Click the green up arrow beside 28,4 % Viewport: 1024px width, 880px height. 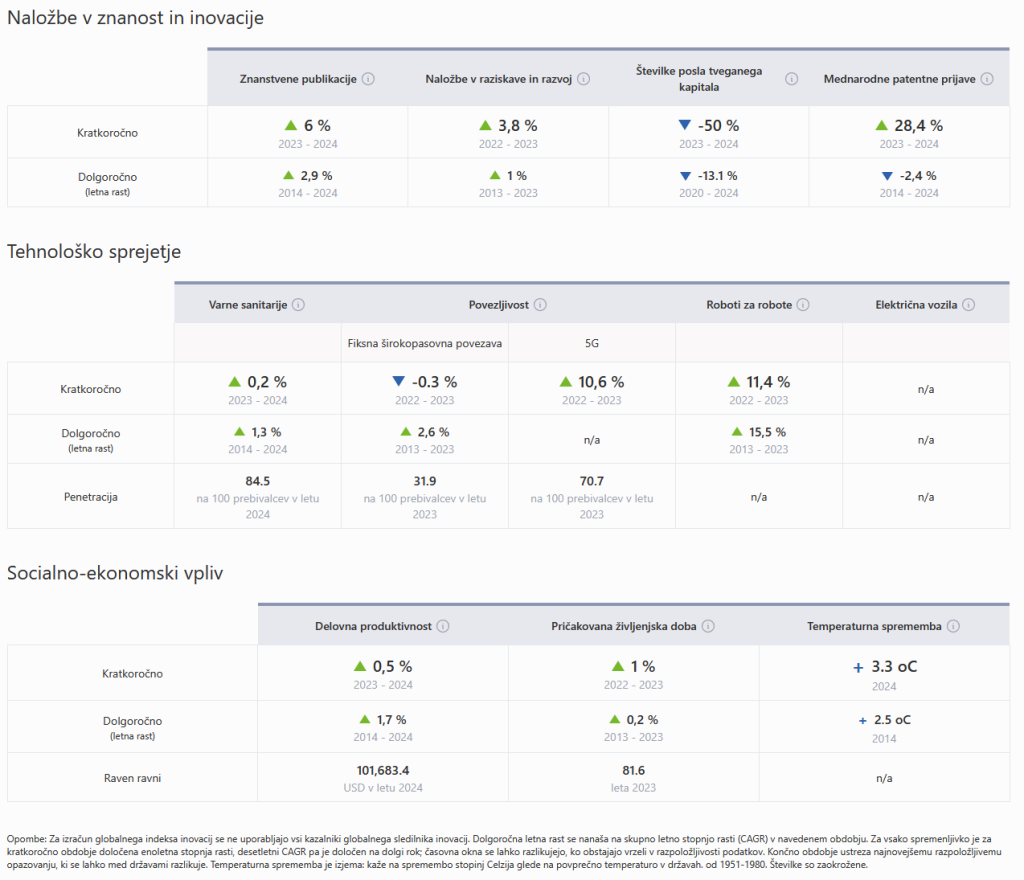tap(881, 125)
